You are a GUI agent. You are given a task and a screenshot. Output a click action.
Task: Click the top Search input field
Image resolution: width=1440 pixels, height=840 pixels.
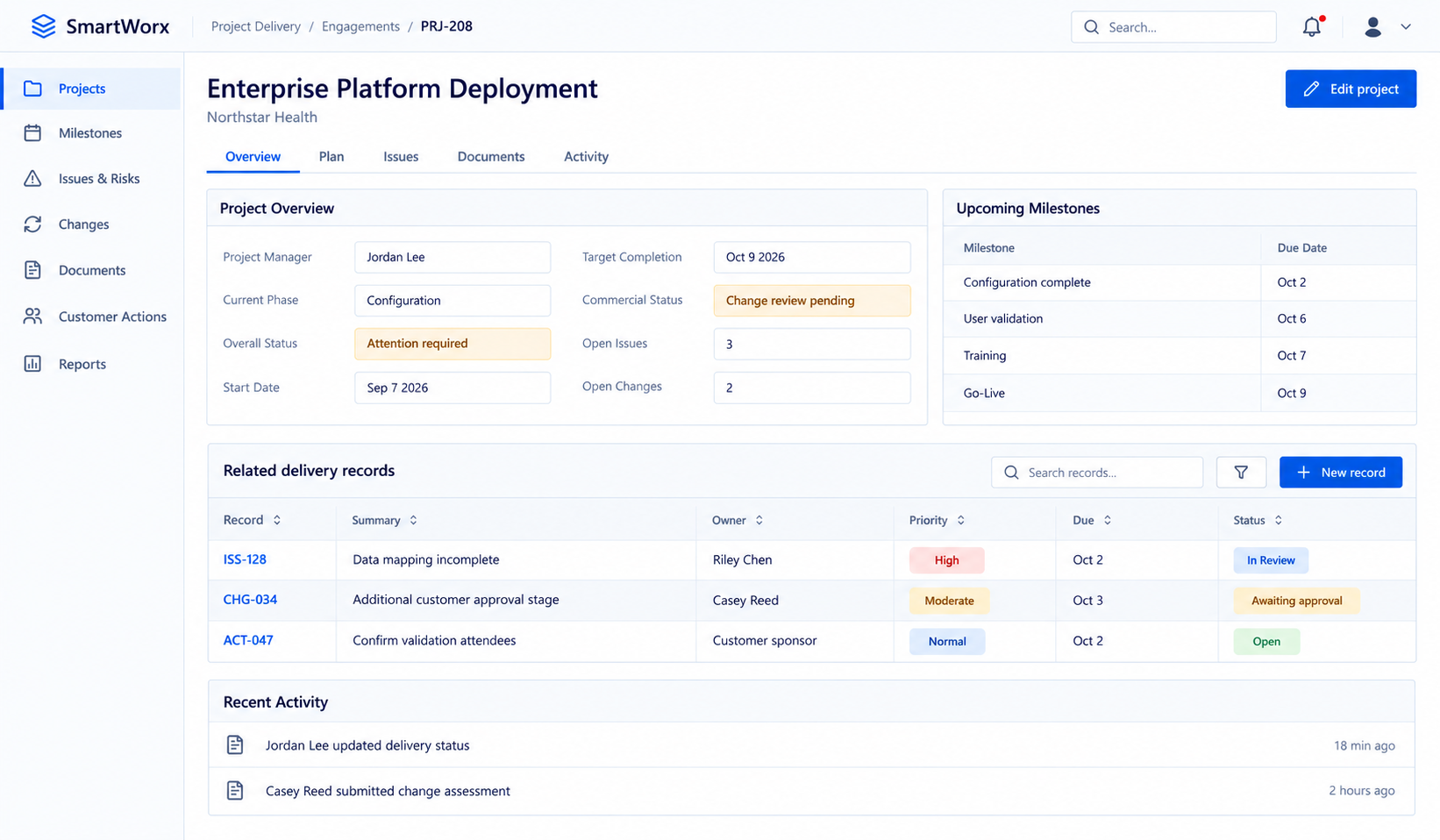coord(1173,27)
